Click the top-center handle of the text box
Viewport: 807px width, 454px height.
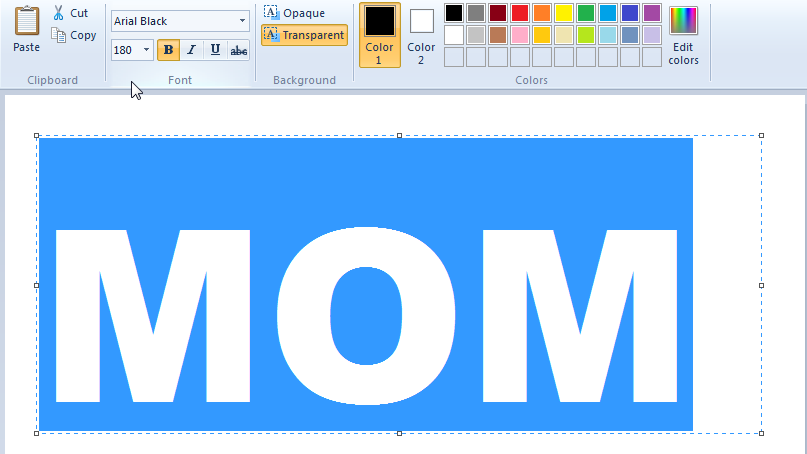[399, 136]
